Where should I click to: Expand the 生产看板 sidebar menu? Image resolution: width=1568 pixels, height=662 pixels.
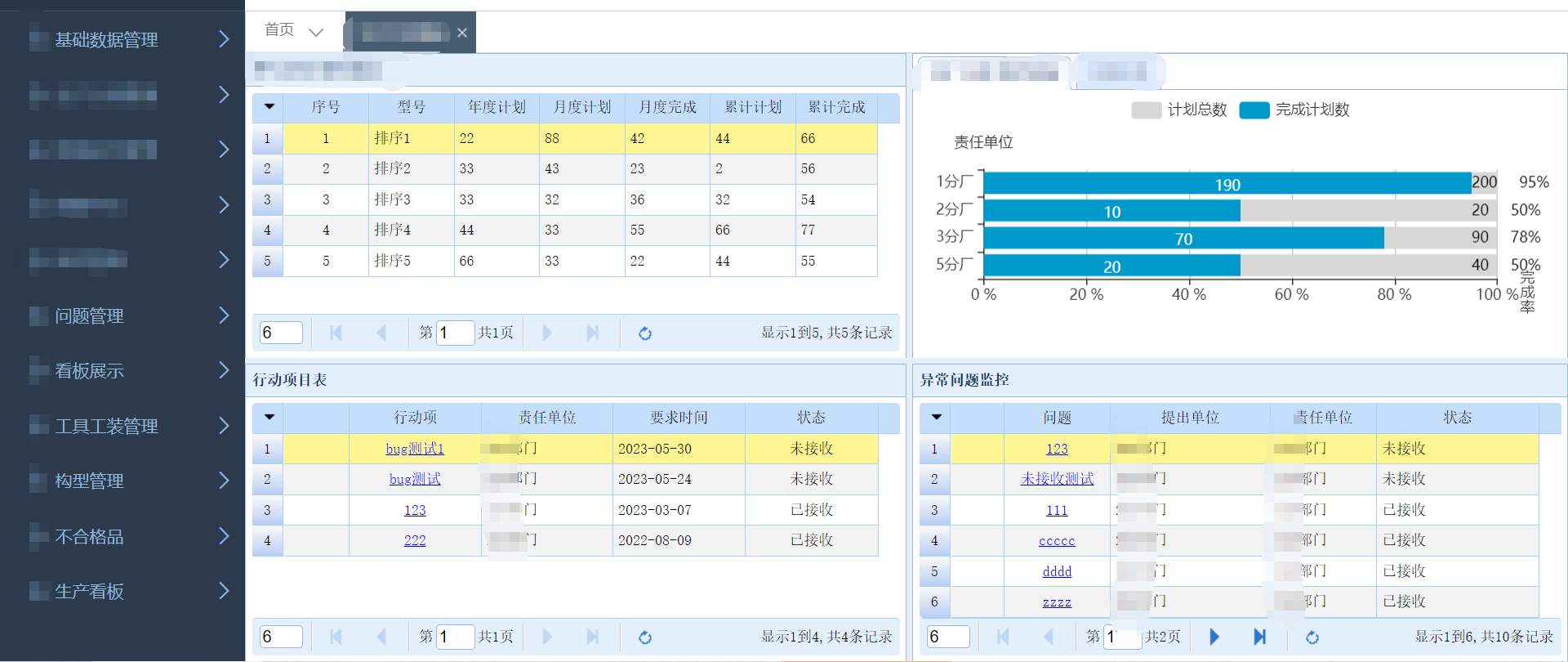pyautogui.click(x=224, y=591)
